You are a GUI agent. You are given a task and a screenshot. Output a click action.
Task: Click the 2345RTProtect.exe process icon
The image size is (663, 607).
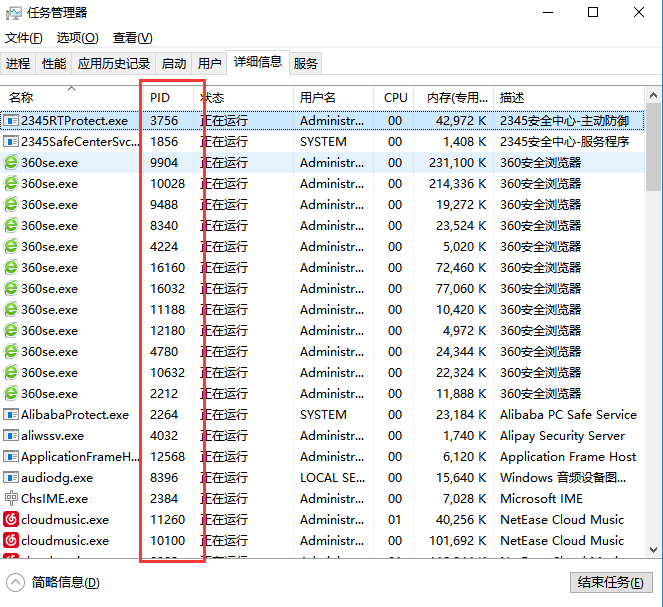click(12, 121)
